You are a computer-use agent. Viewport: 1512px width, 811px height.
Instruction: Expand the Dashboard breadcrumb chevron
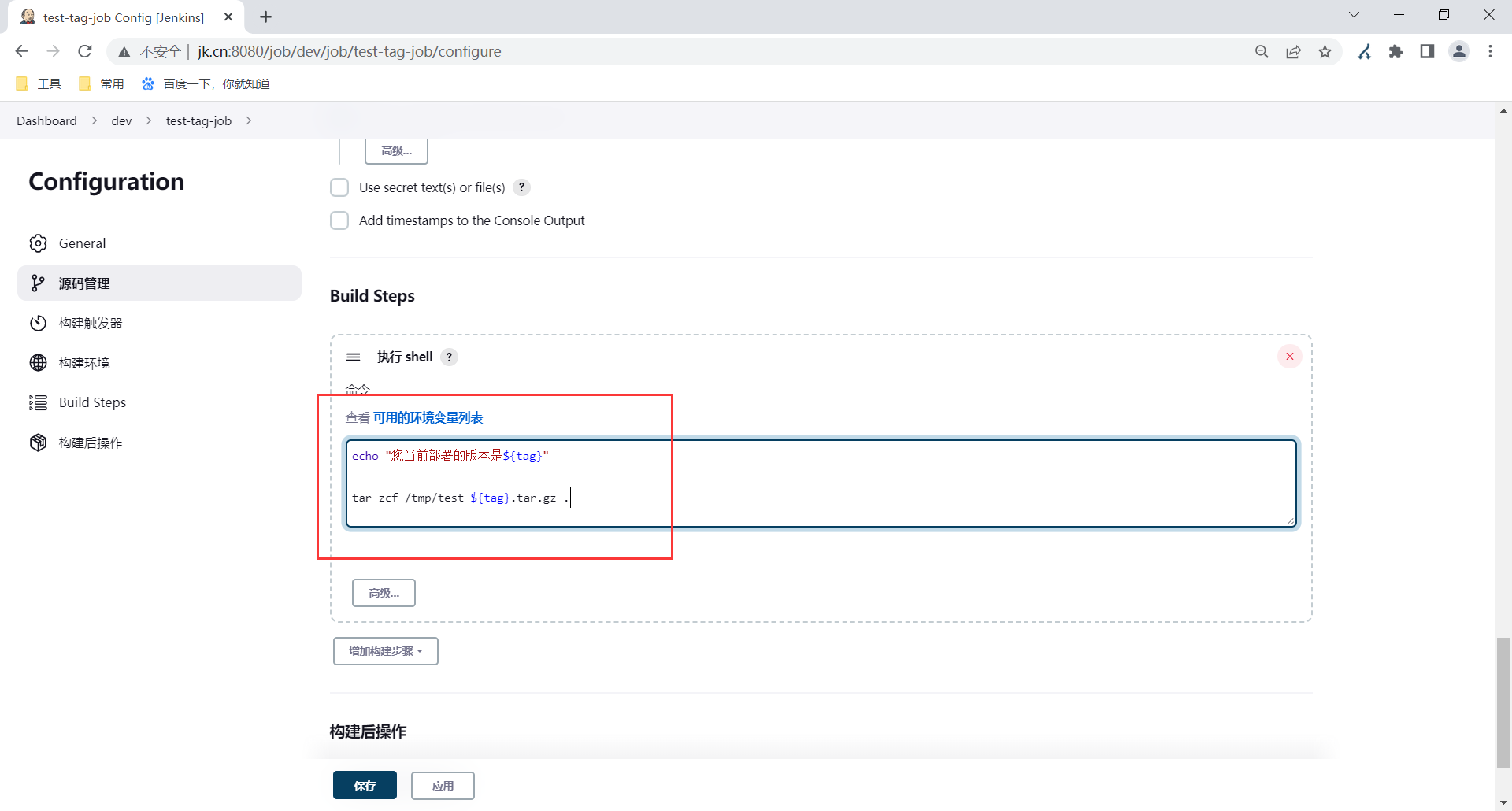click(x=94, y=120)
